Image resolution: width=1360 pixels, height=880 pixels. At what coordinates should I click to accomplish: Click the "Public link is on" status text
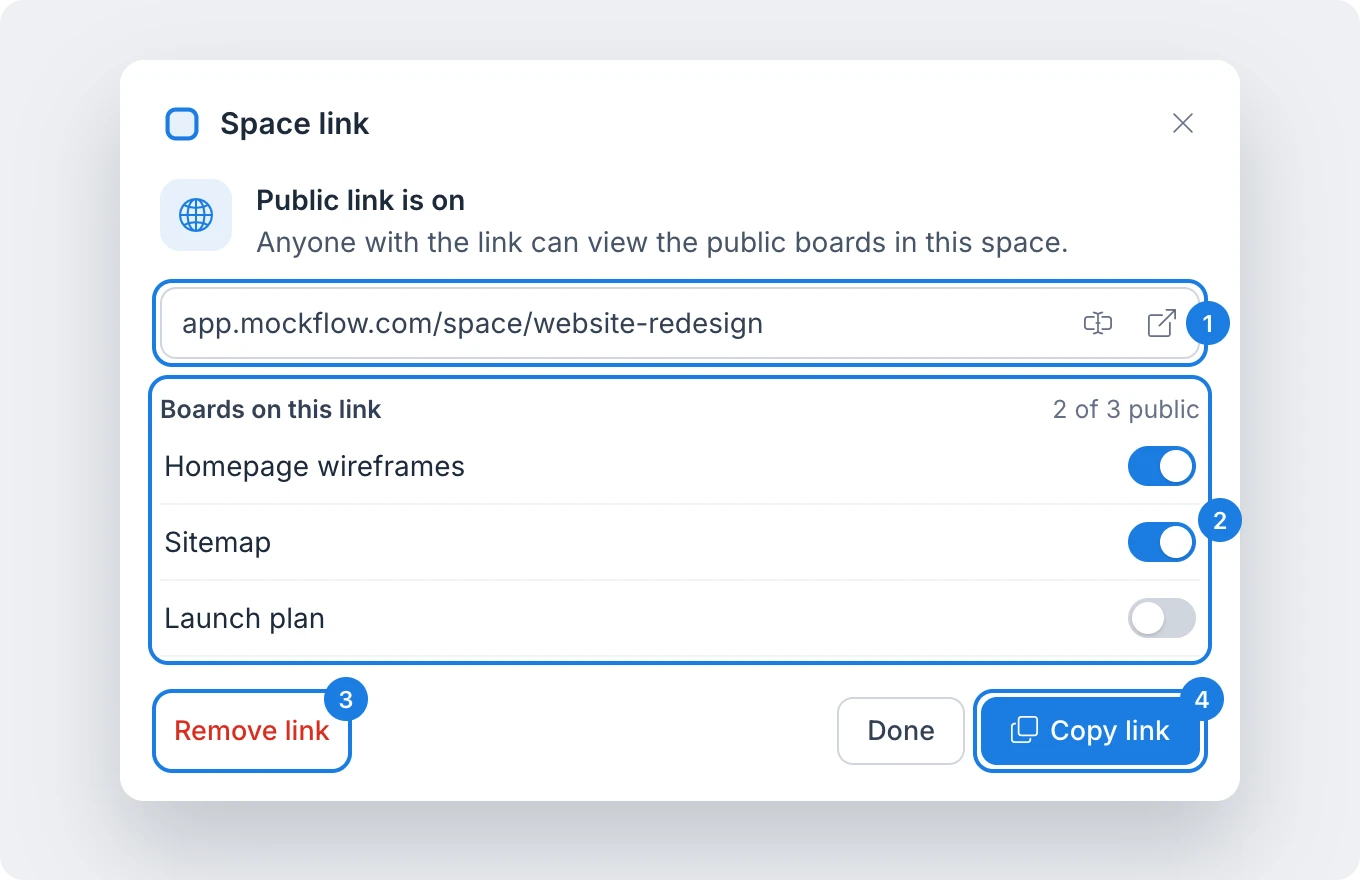coord(361,200)
